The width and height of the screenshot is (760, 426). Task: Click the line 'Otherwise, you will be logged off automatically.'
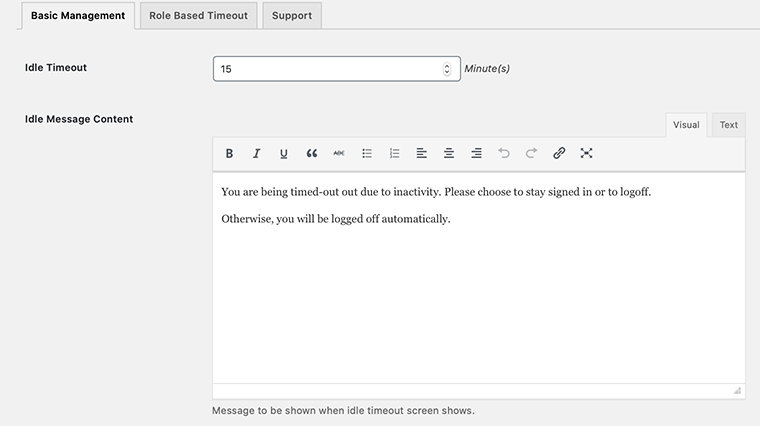pos(336,219)
